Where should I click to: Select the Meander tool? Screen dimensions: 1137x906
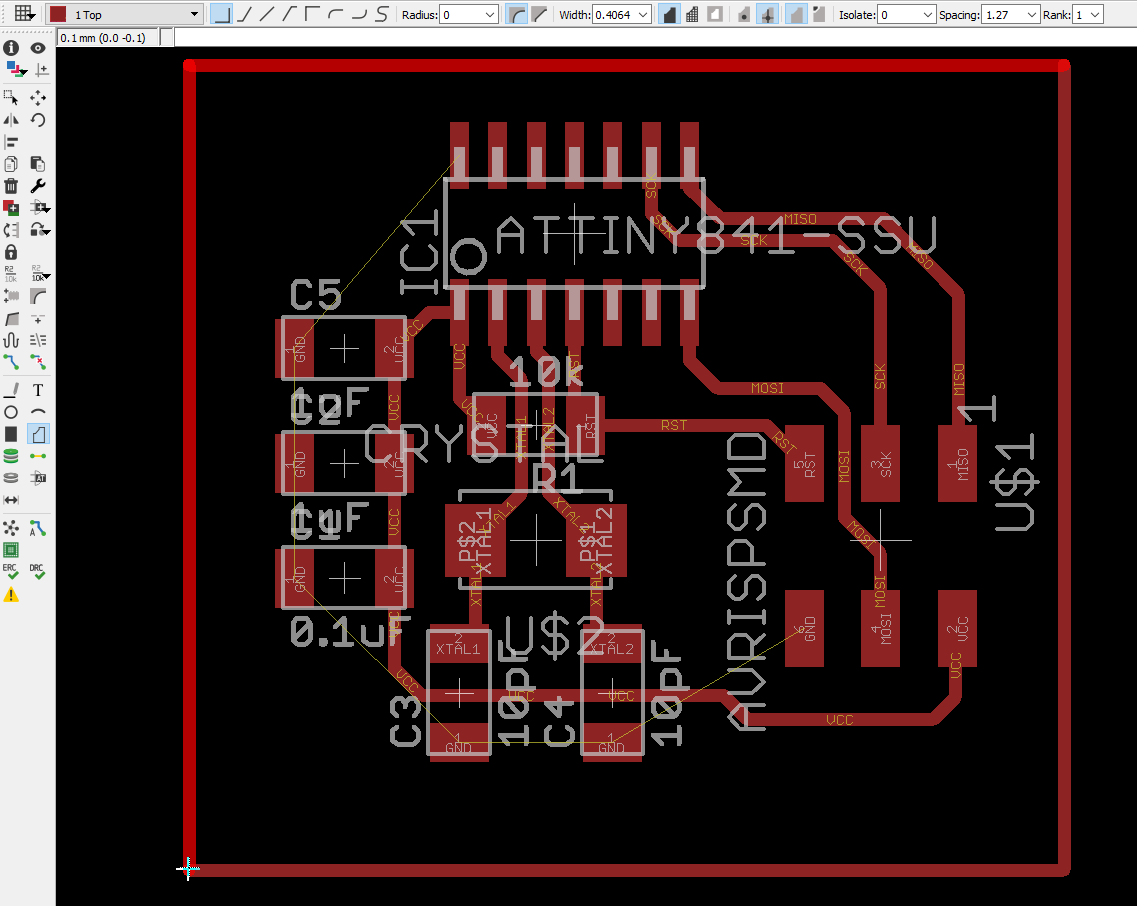11,339
